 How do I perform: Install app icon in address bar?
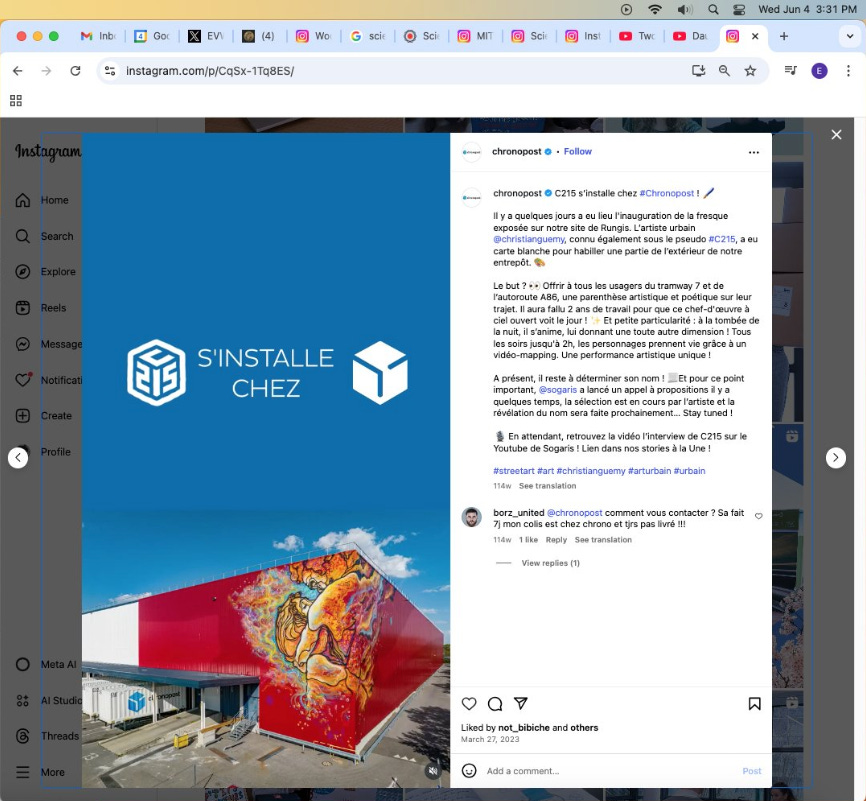pos(699,71)
